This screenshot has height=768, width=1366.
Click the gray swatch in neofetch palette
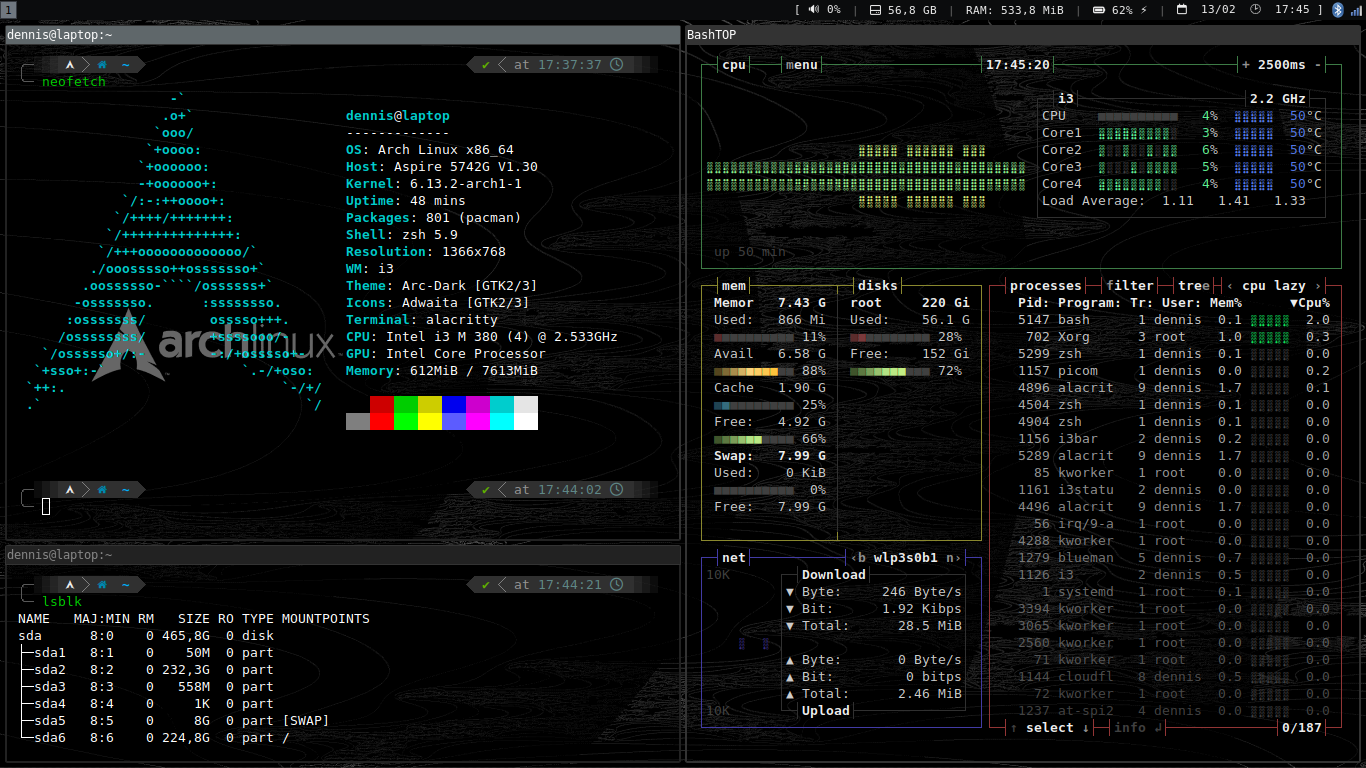click(358, 422)
